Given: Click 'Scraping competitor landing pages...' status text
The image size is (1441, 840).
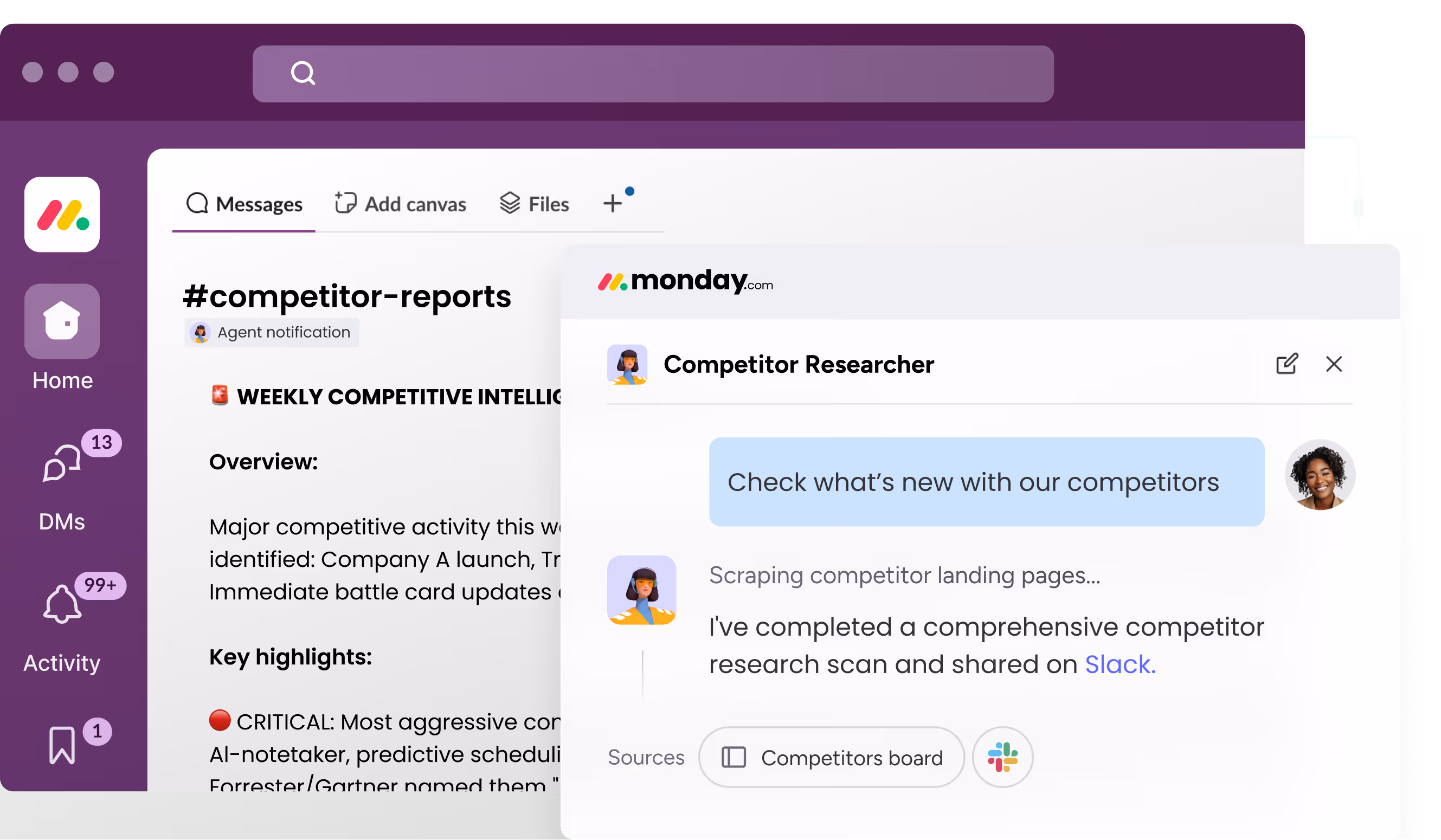Looking at the screenshot, I should click(x=905, y=576).
